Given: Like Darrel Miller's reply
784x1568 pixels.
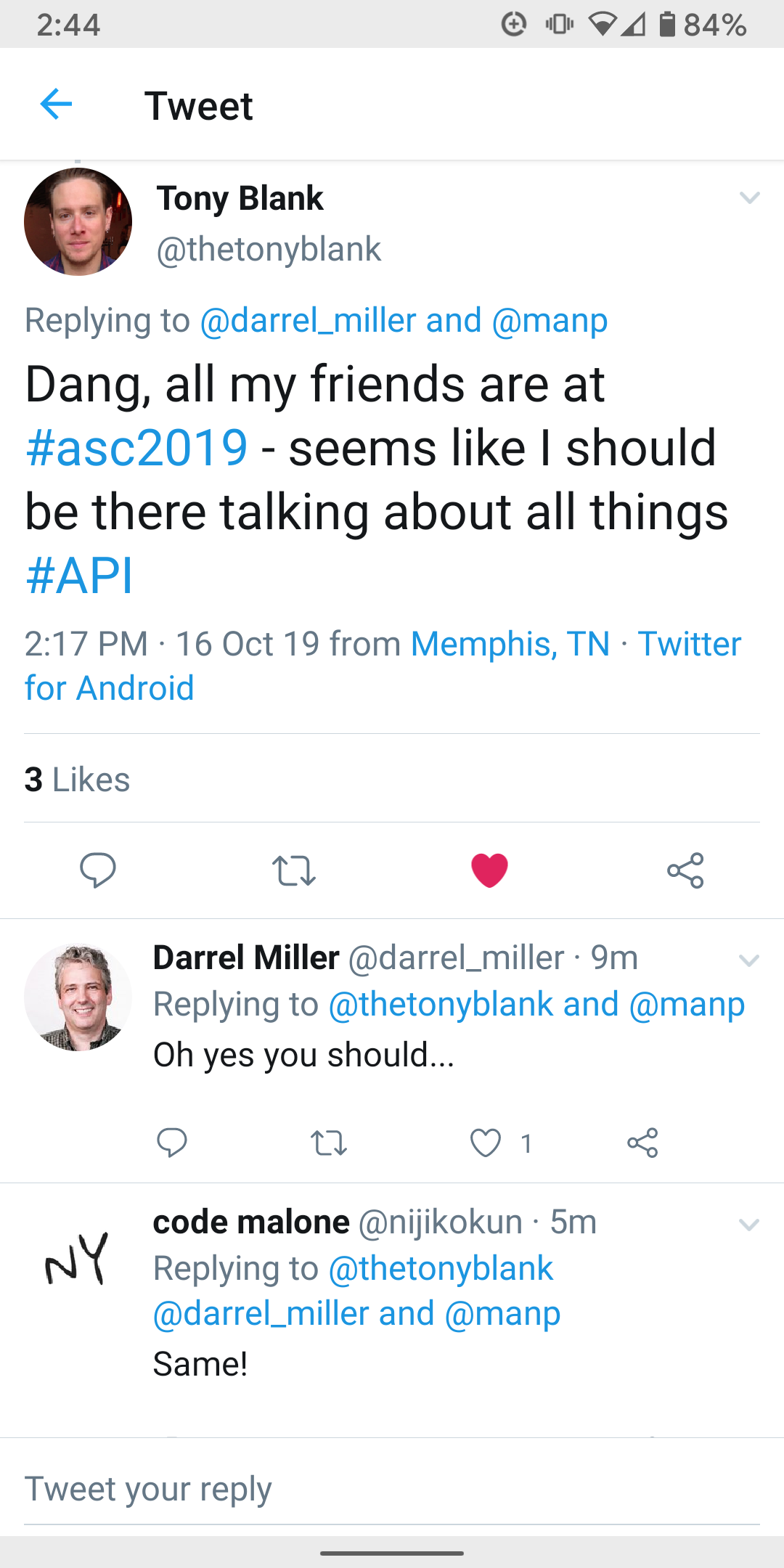Looking at the screenshot, I should click(486, 1143).
